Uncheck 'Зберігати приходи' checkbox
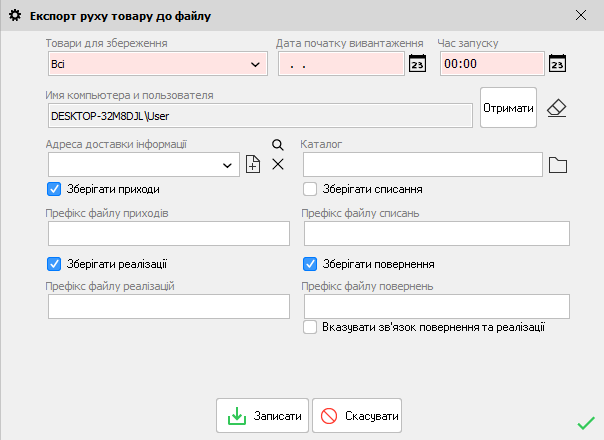 [55, 188]
